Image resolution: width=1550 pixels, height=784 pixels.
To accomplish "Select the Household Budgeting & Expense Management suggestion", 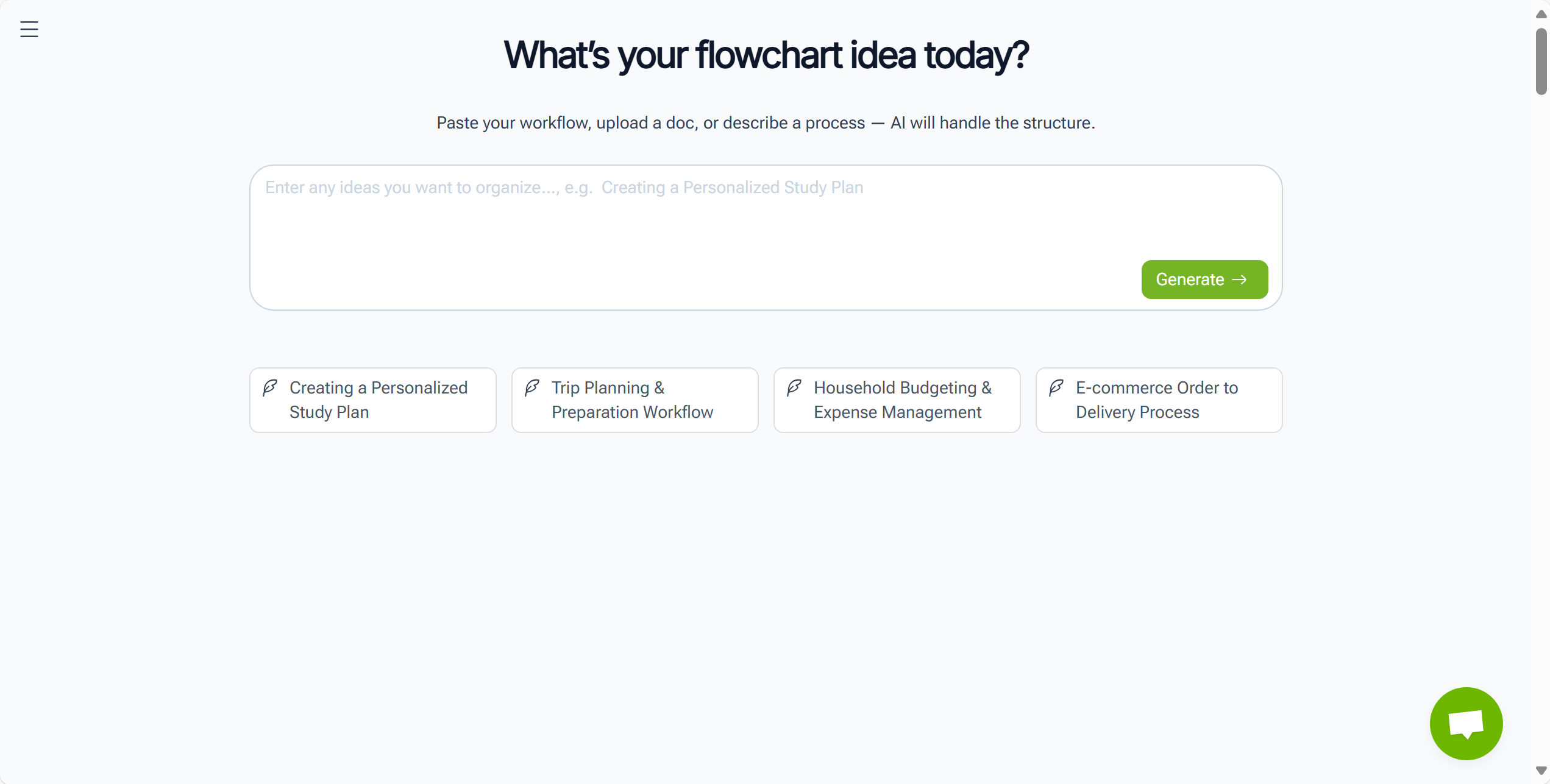I will pyautogui.click(x=897, y=400).
